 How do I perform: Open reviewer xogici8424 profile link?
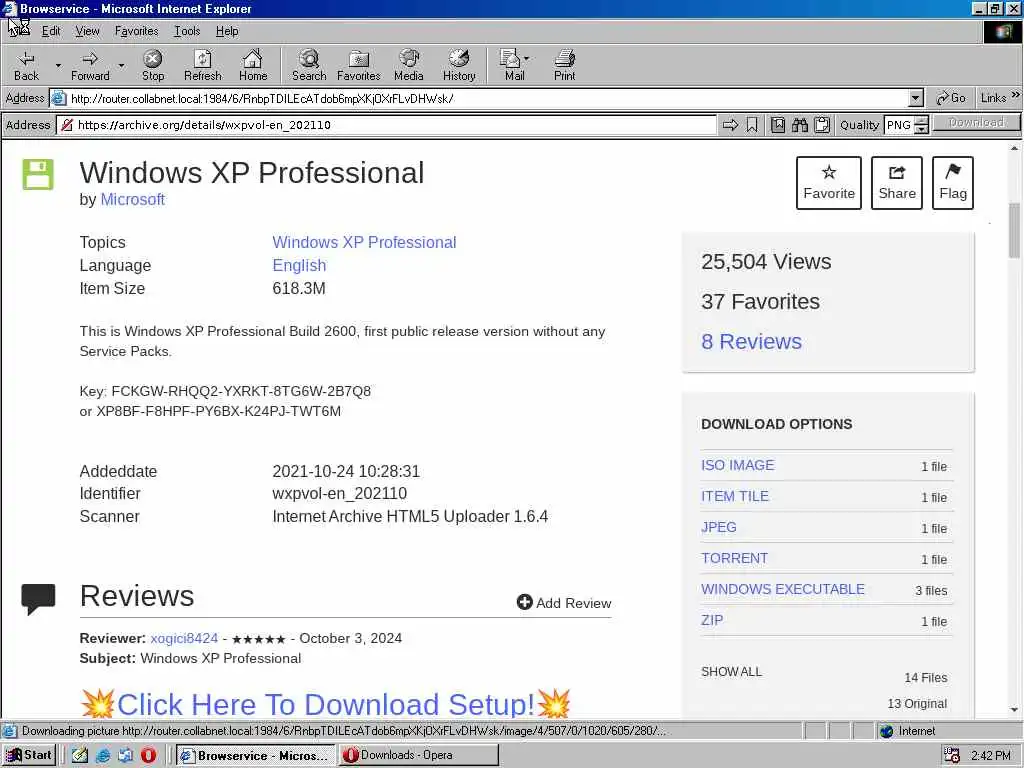point(184,639)
